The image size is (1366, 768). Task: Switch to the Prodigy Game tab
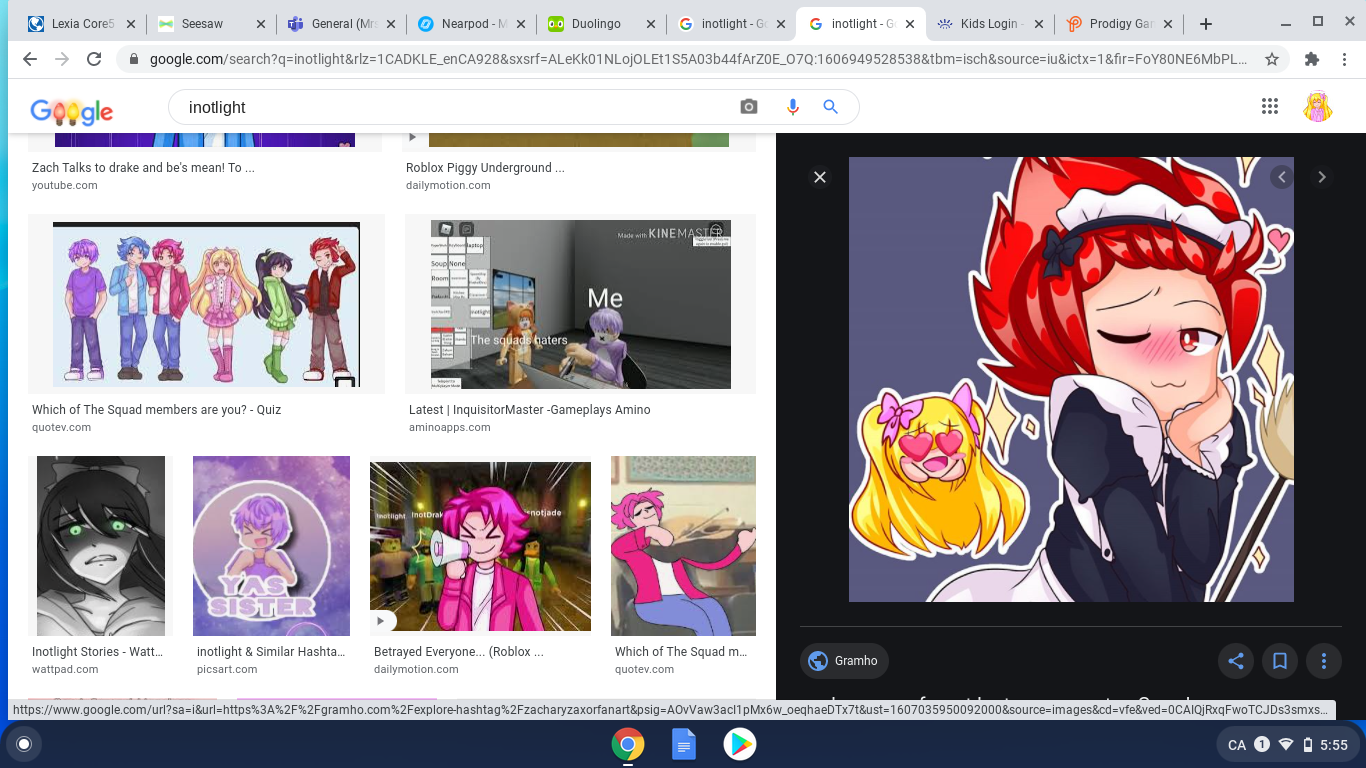[1119, 24]
